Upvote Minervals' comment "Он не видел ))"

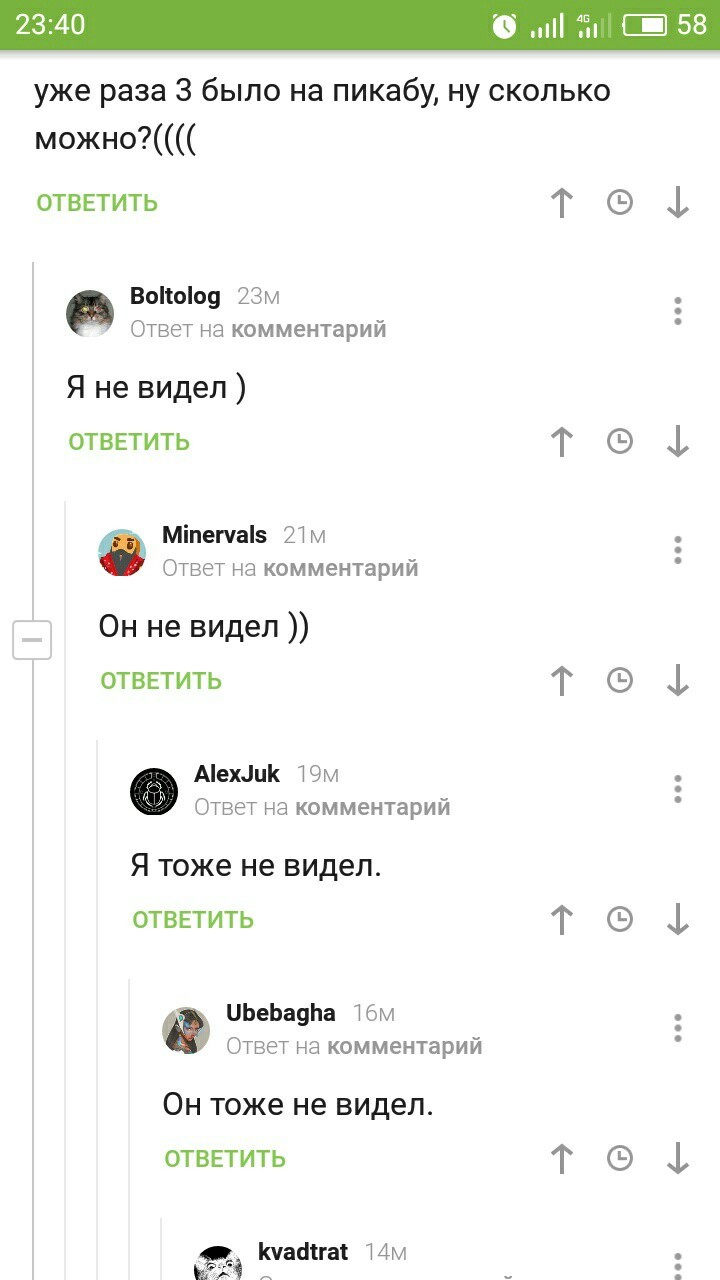562,680
